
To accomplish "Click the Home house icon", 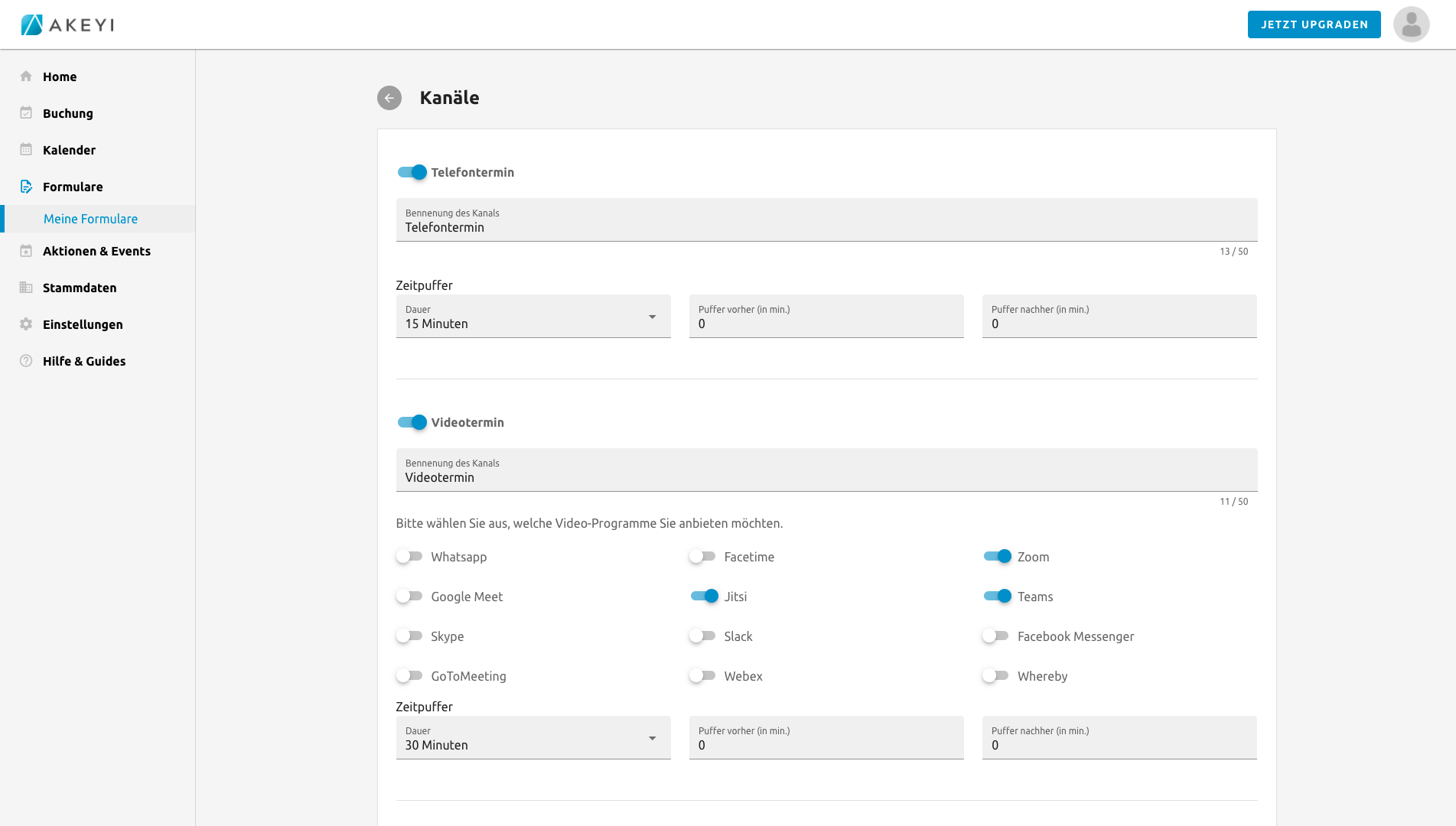I will [x=26, y=76].
